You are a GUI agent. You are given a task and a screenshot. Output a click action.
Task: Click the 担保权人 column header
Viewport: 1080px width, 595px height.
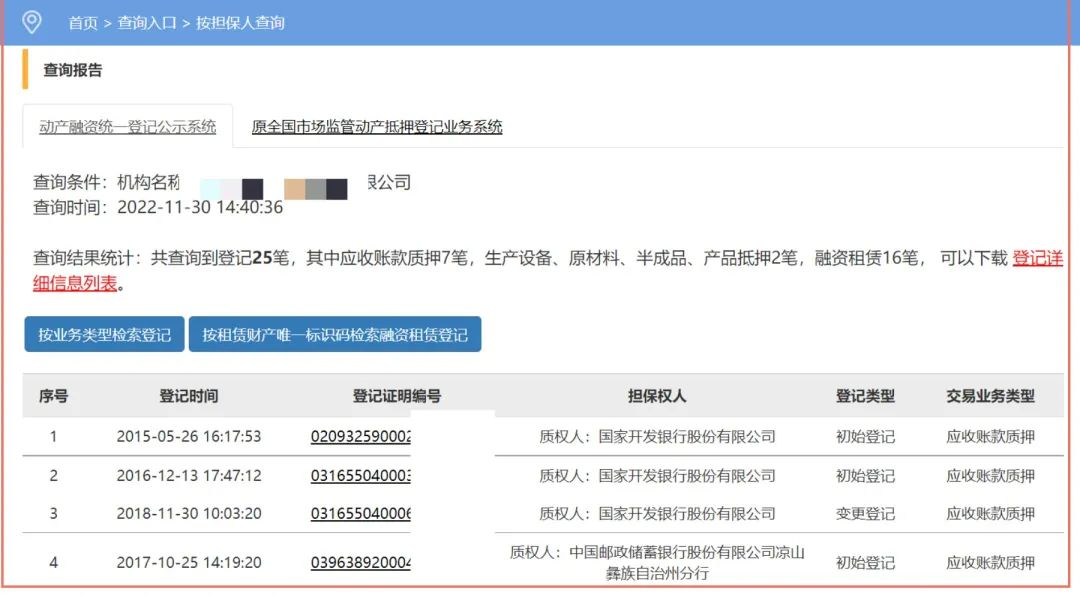[x=657, y=396]
